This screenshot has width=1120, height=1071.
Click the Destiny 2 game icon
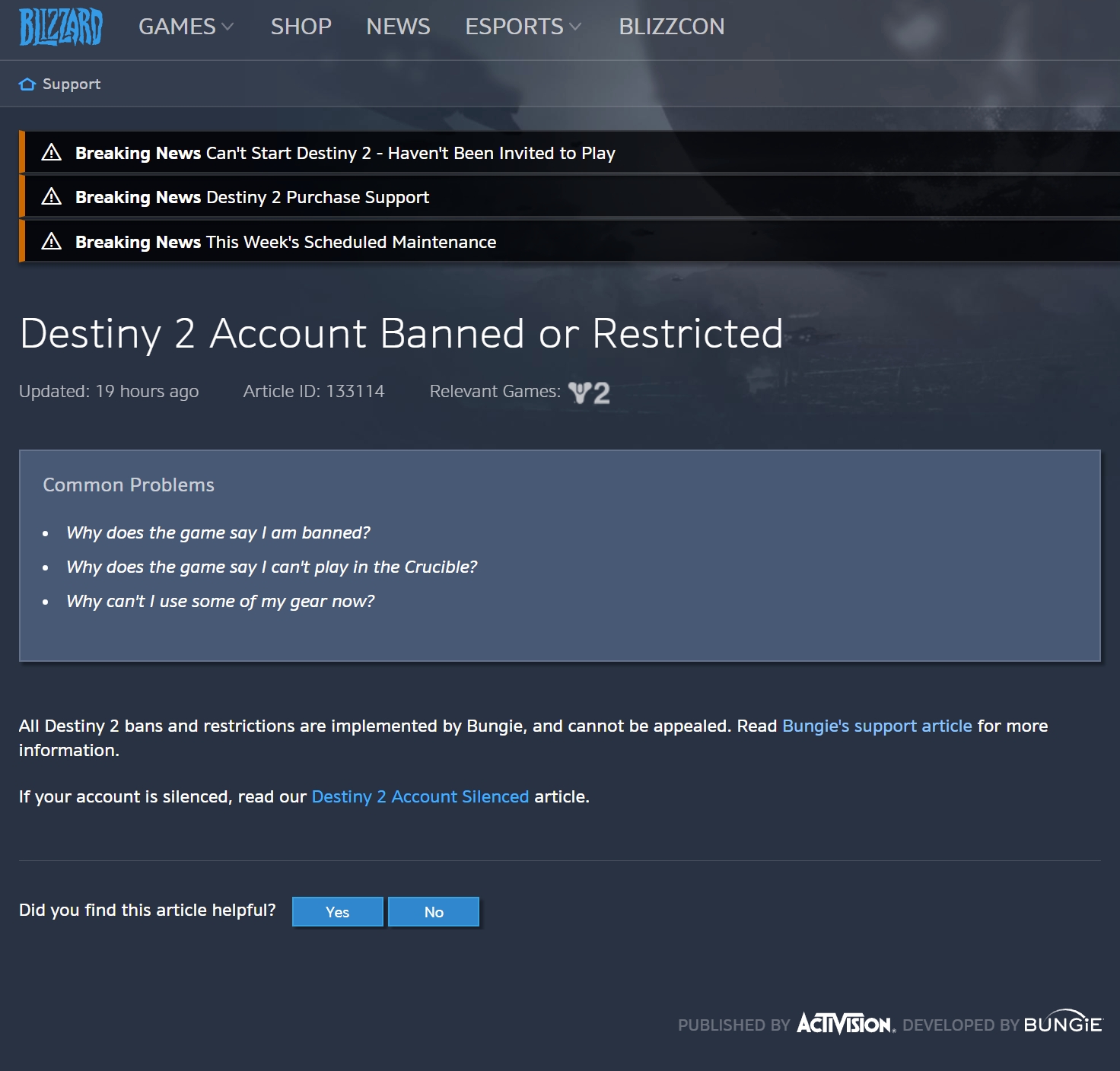[589, 392]
